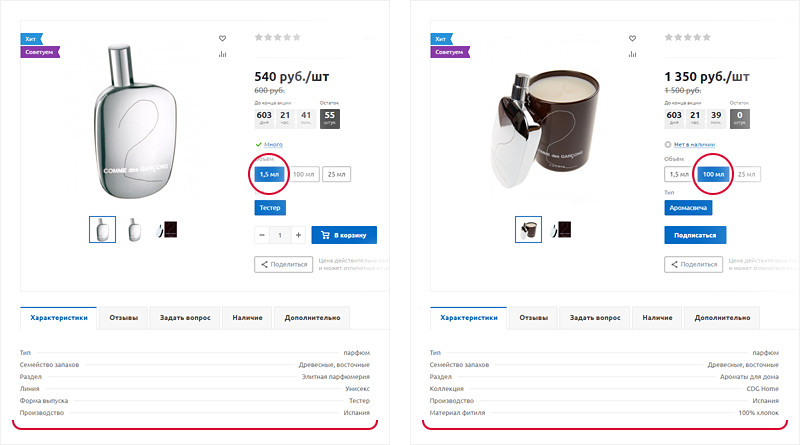Decrease quantity with the minus button
800x445 pixels.
[262, 235]
